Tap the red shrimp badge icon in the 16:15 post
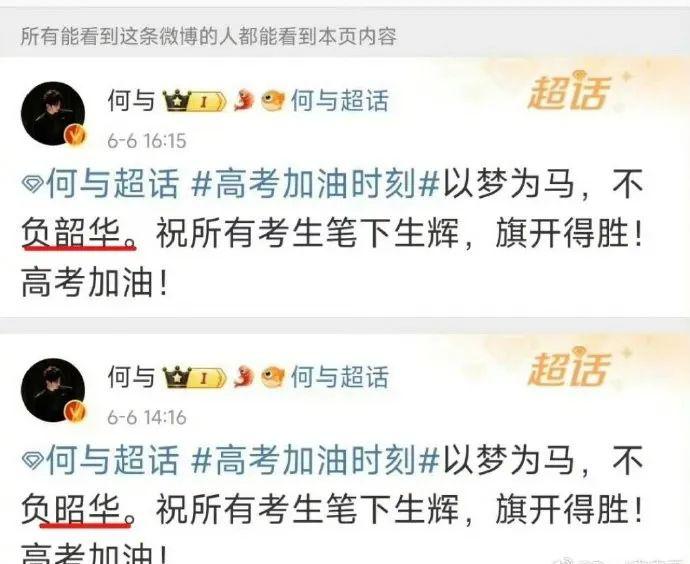The width and height of the screenshot is (690, 564). click(x=244, y=100)
